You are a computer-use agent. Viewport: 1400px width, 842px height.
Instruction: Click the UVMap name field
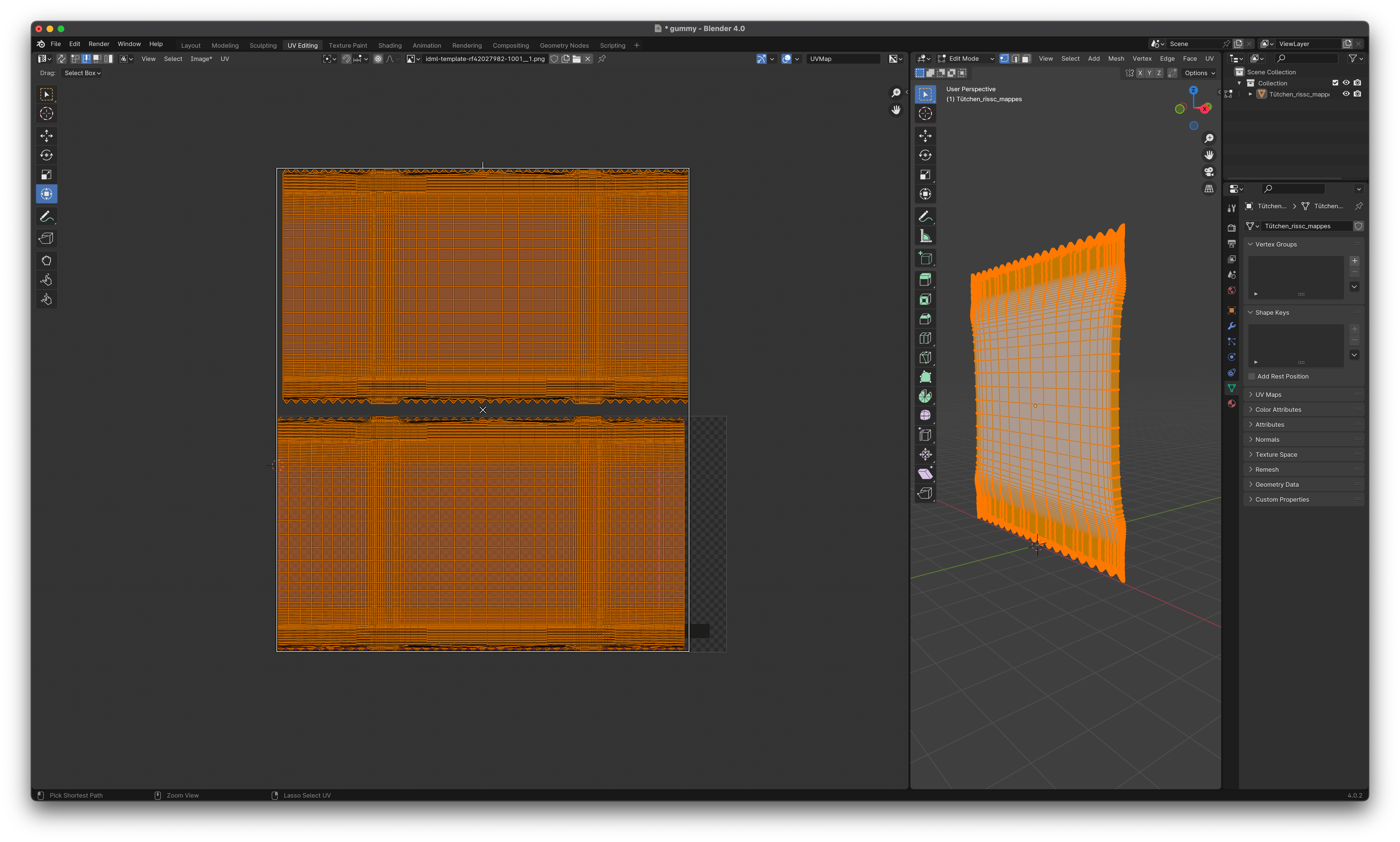[842, 59]
